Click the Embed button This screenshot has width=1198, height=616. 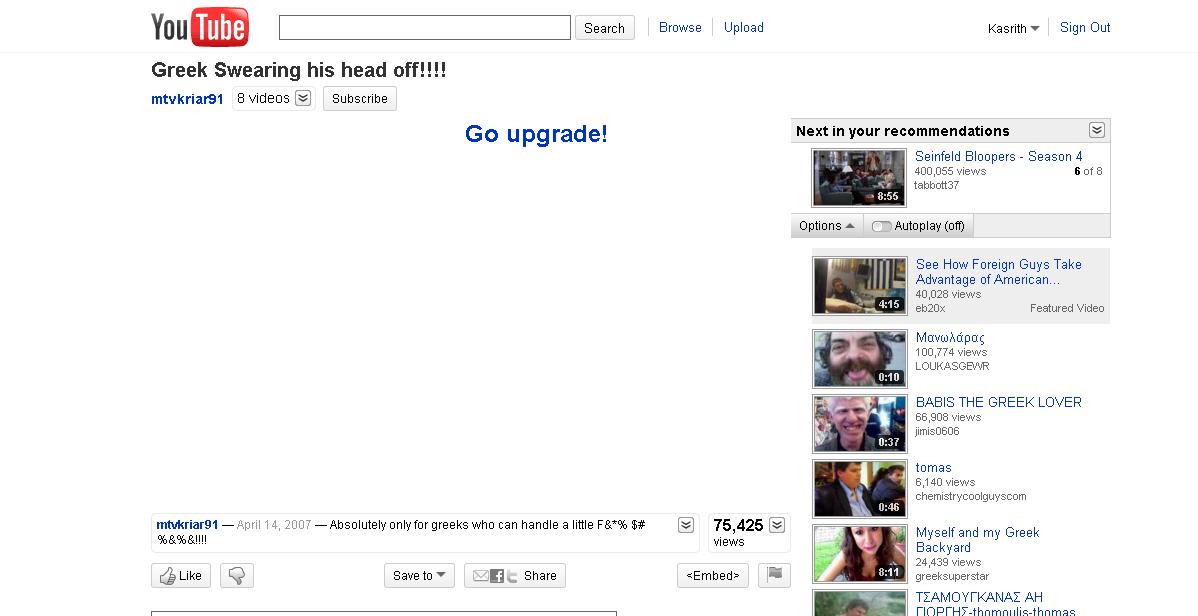pos(713,575)
